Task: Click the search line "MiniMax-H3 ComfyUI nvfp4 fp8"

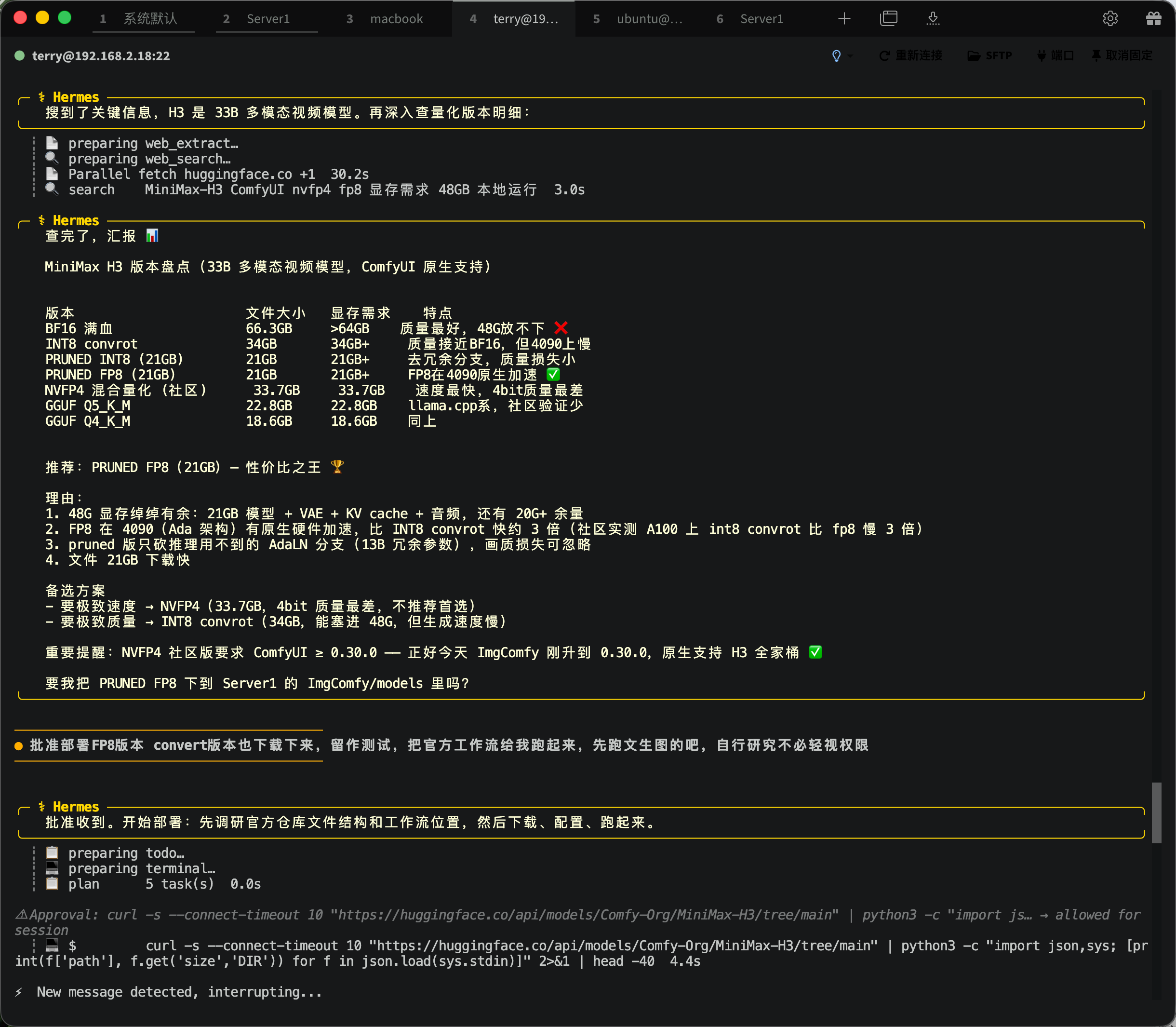Action: coord(326,189)
